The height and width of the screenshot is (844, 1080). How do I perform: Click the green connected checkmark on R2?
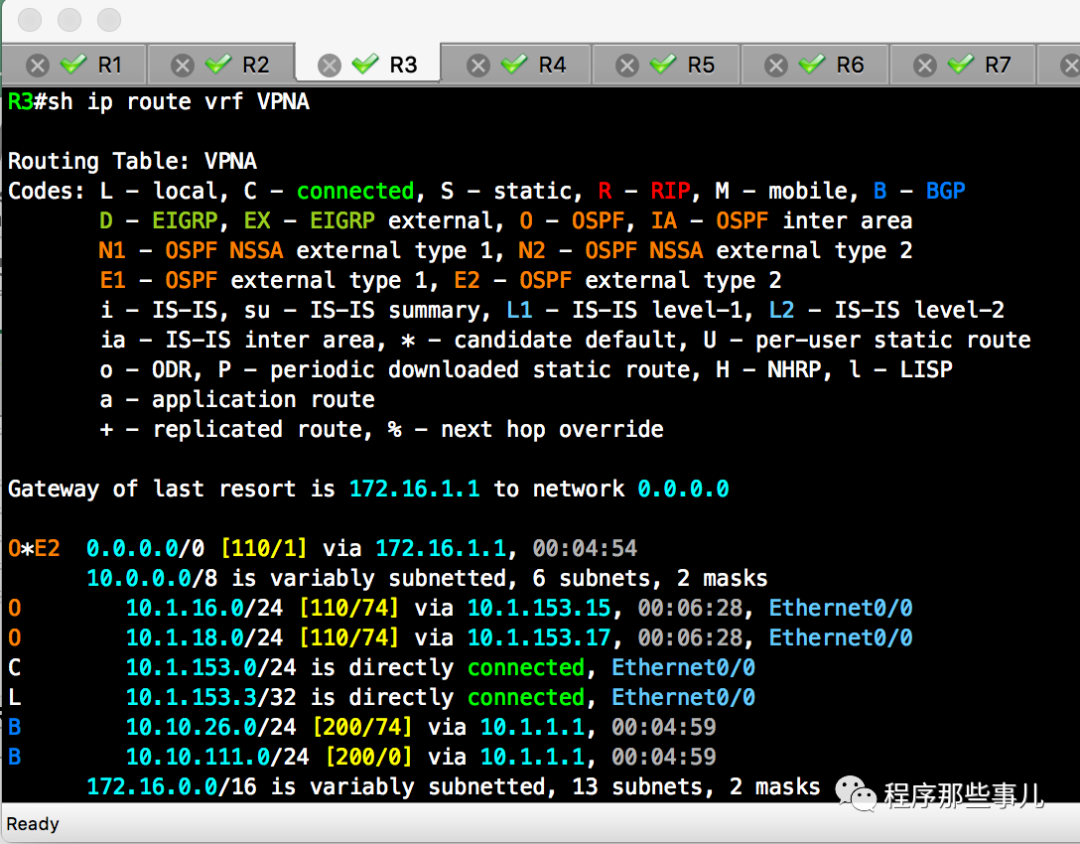218,64
